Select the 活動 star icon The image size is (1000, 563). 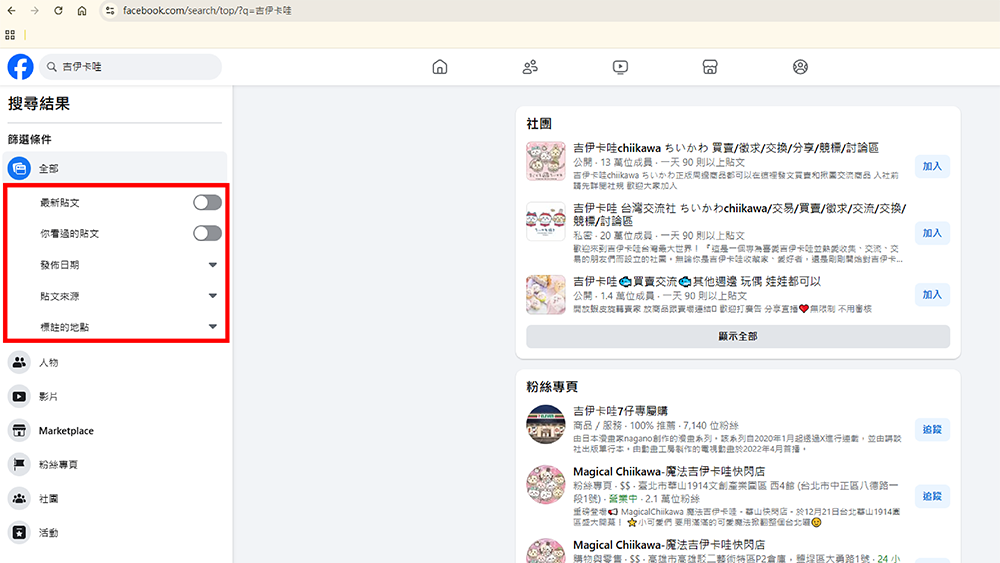(x=19, y=532)
